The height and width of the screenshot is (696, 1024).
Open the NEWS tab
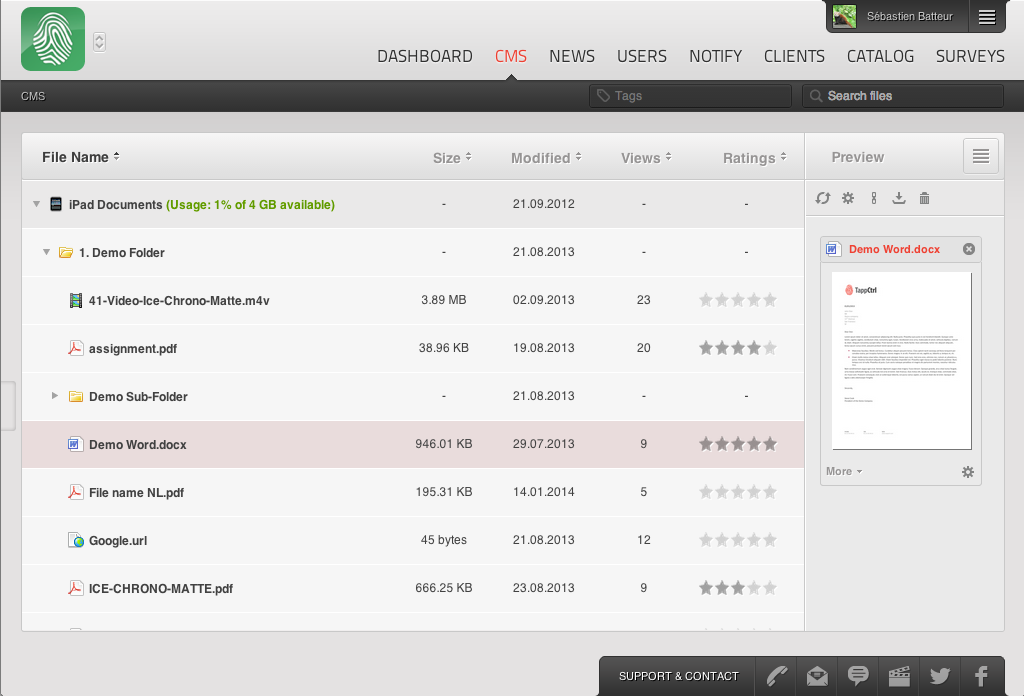571,56
